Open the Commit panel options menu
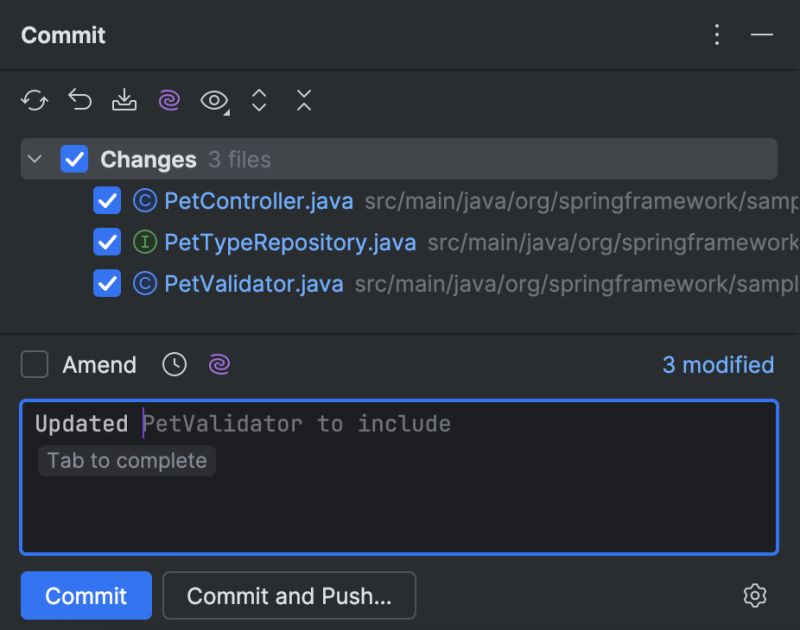 pos(717,34)
